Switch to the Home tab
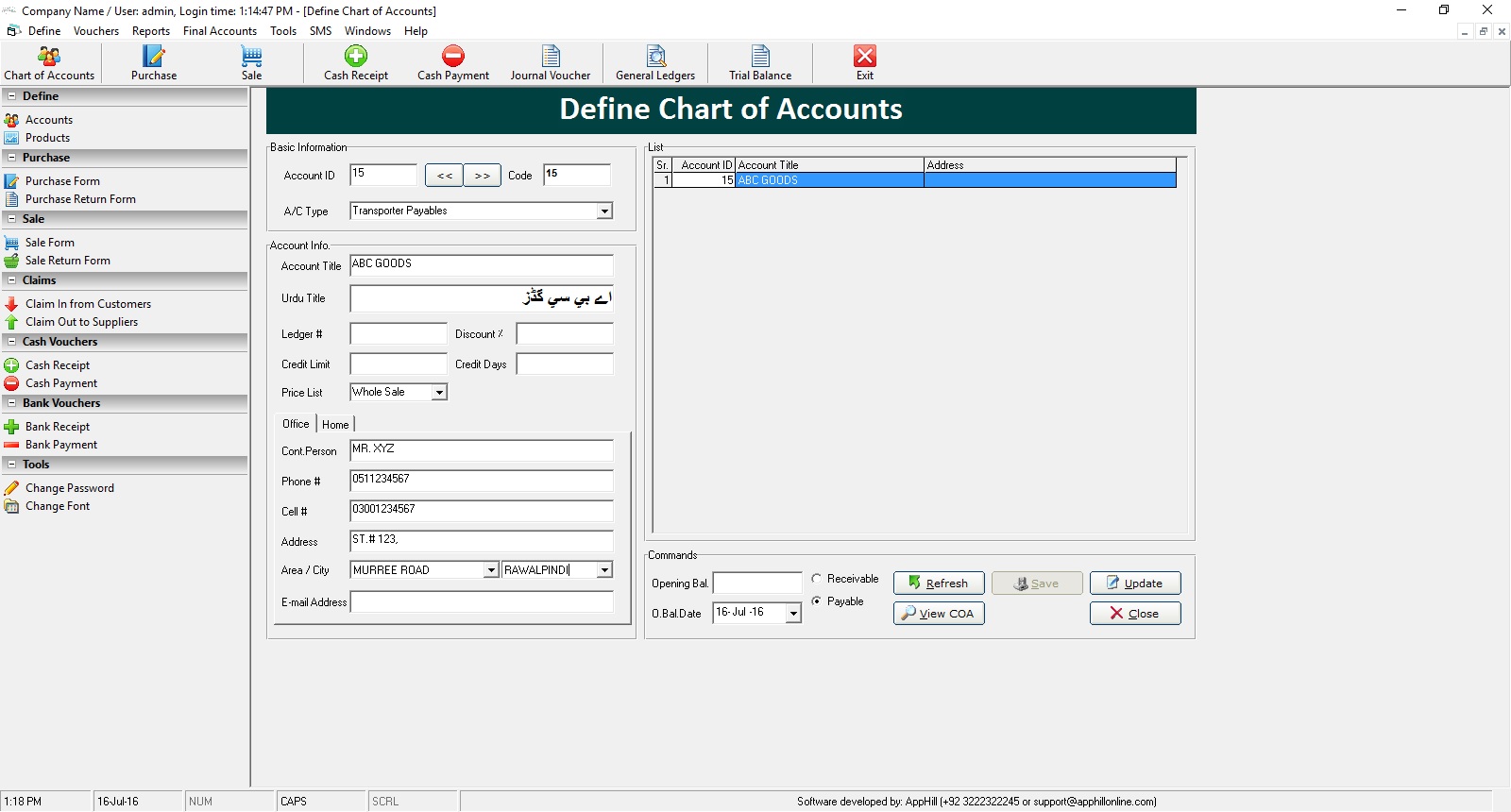 (335, 425)
